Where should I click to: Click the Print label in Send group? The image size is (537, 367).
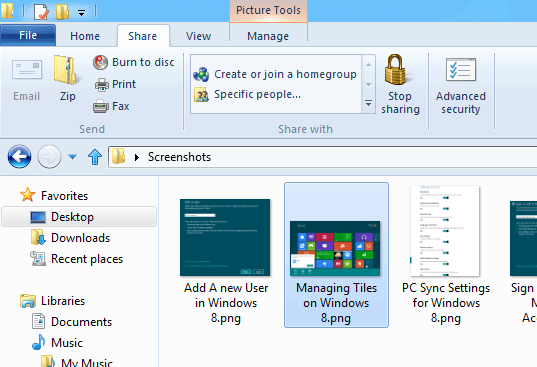[124, 84]
